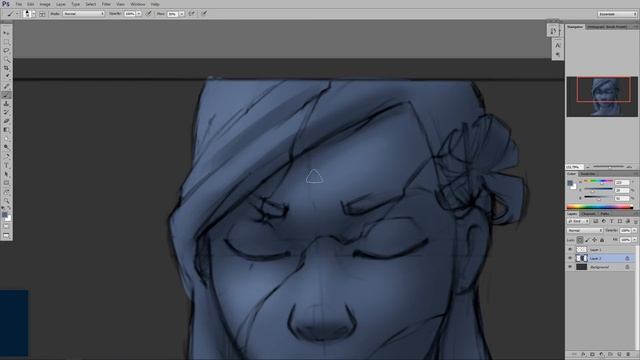Select the Rectangle shape tool
The image size is (640, 360).
[6, 183]
